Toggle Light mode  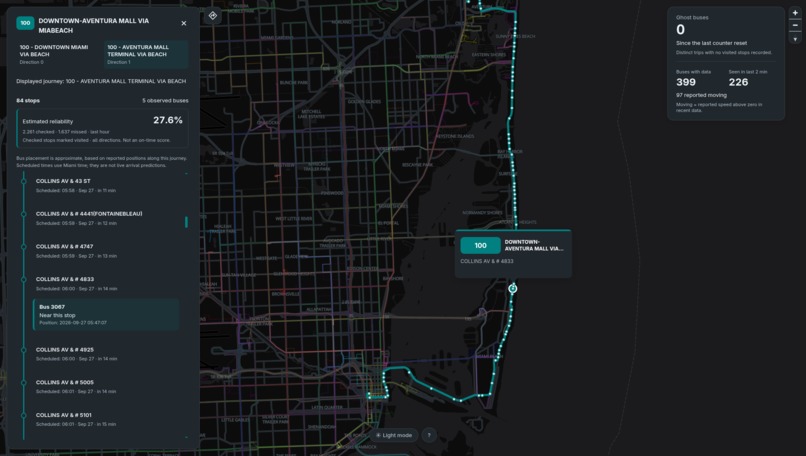(x=394, y=435)
